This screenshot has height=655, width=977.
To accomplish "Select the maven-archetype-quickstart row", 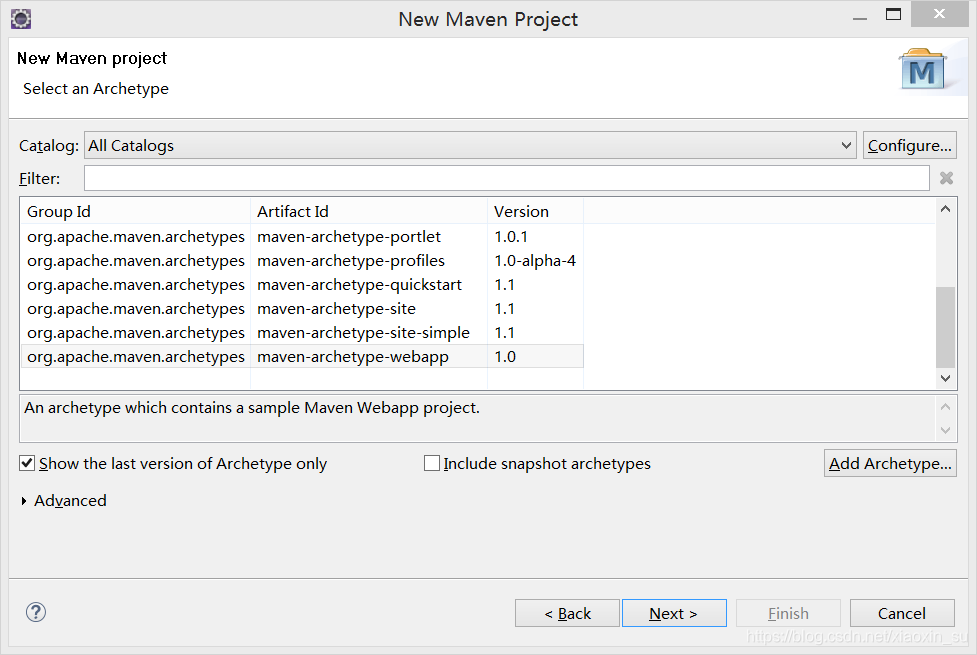I will (302, 285).
